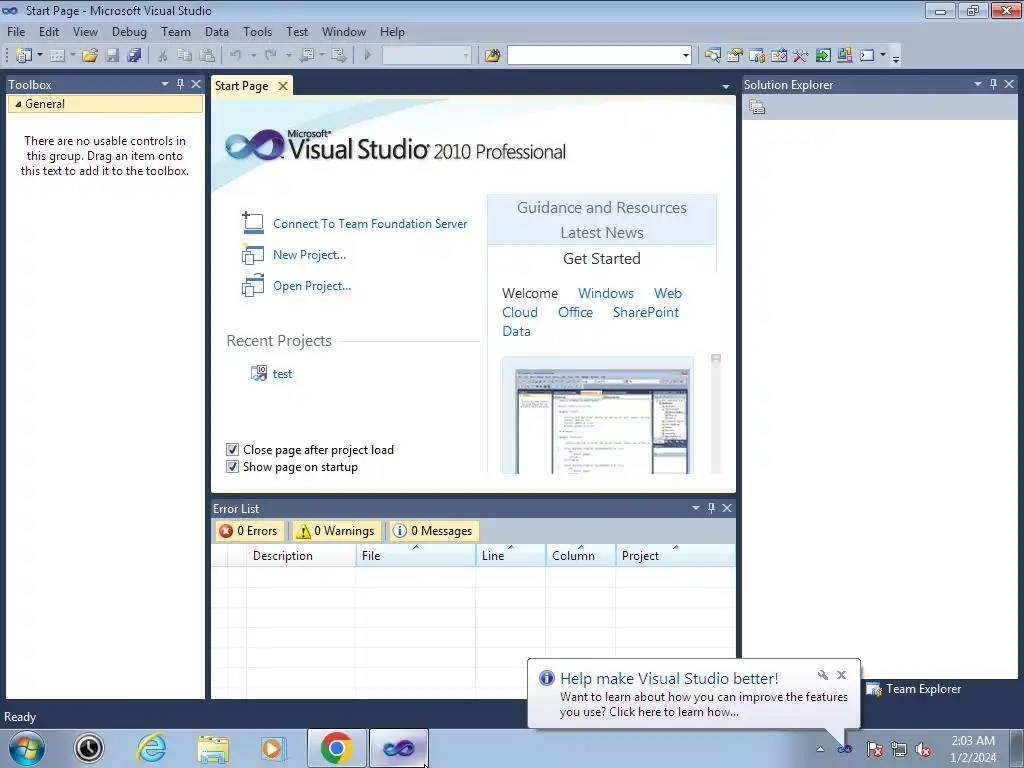Click the Extension Manager toolbar icon
1024x768 pixels.
(x=844, y=56)
